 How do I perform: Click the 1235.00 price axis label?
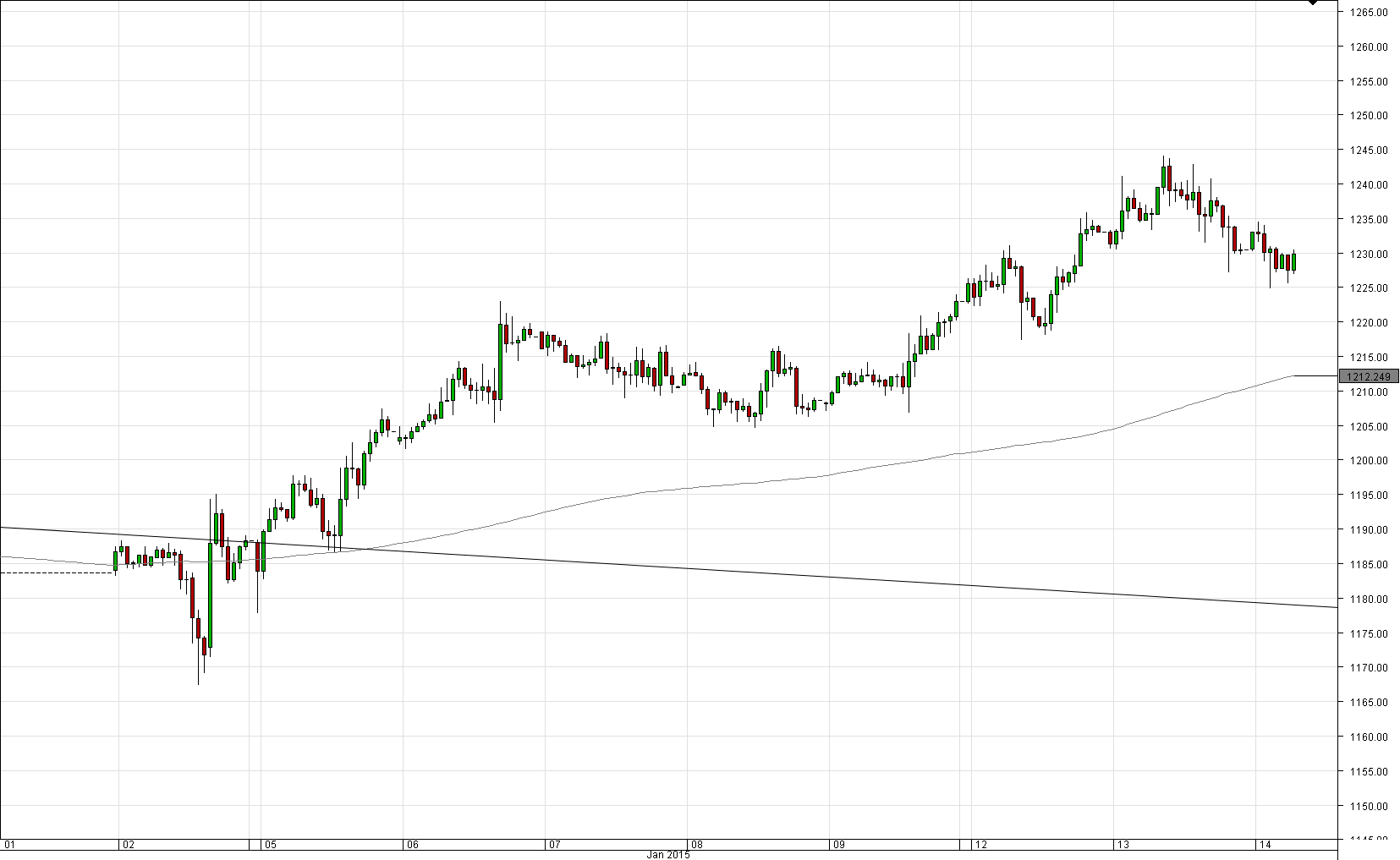coord(1369,220)
